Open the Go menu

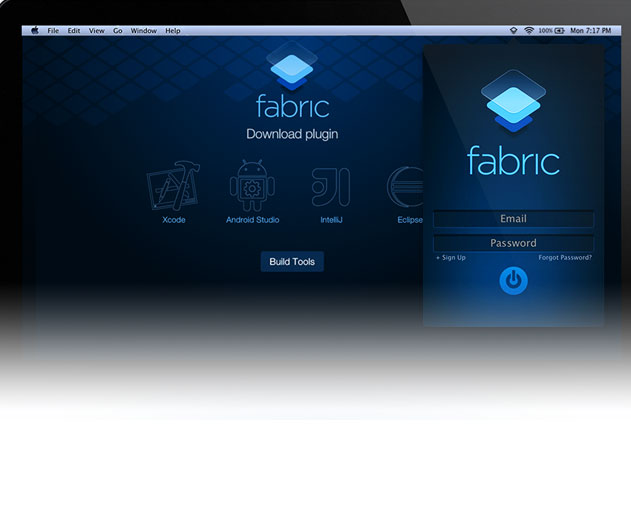118,31
